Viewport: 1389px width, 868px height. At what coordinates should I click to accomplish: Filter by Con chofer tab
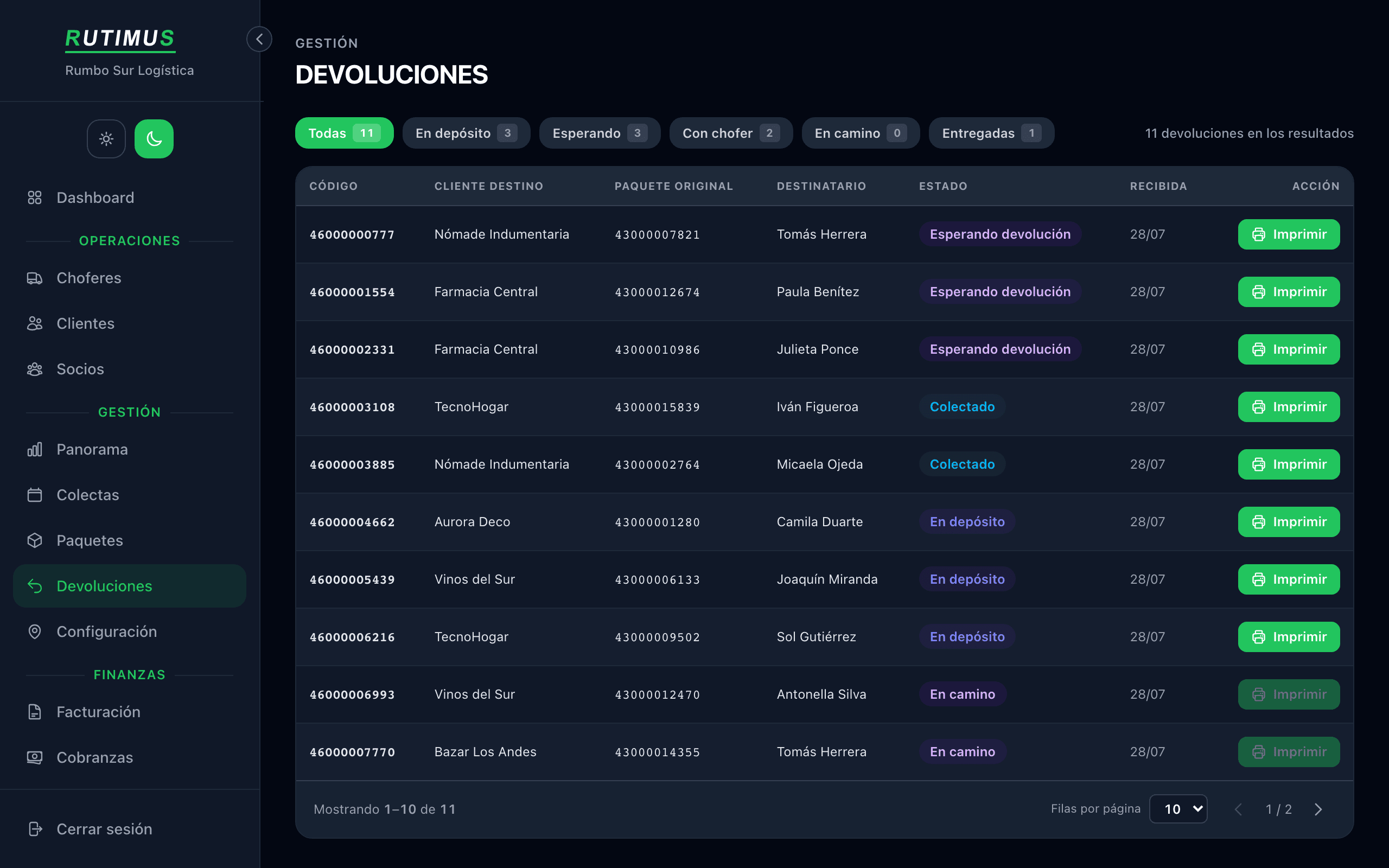(x=731, y=133)
